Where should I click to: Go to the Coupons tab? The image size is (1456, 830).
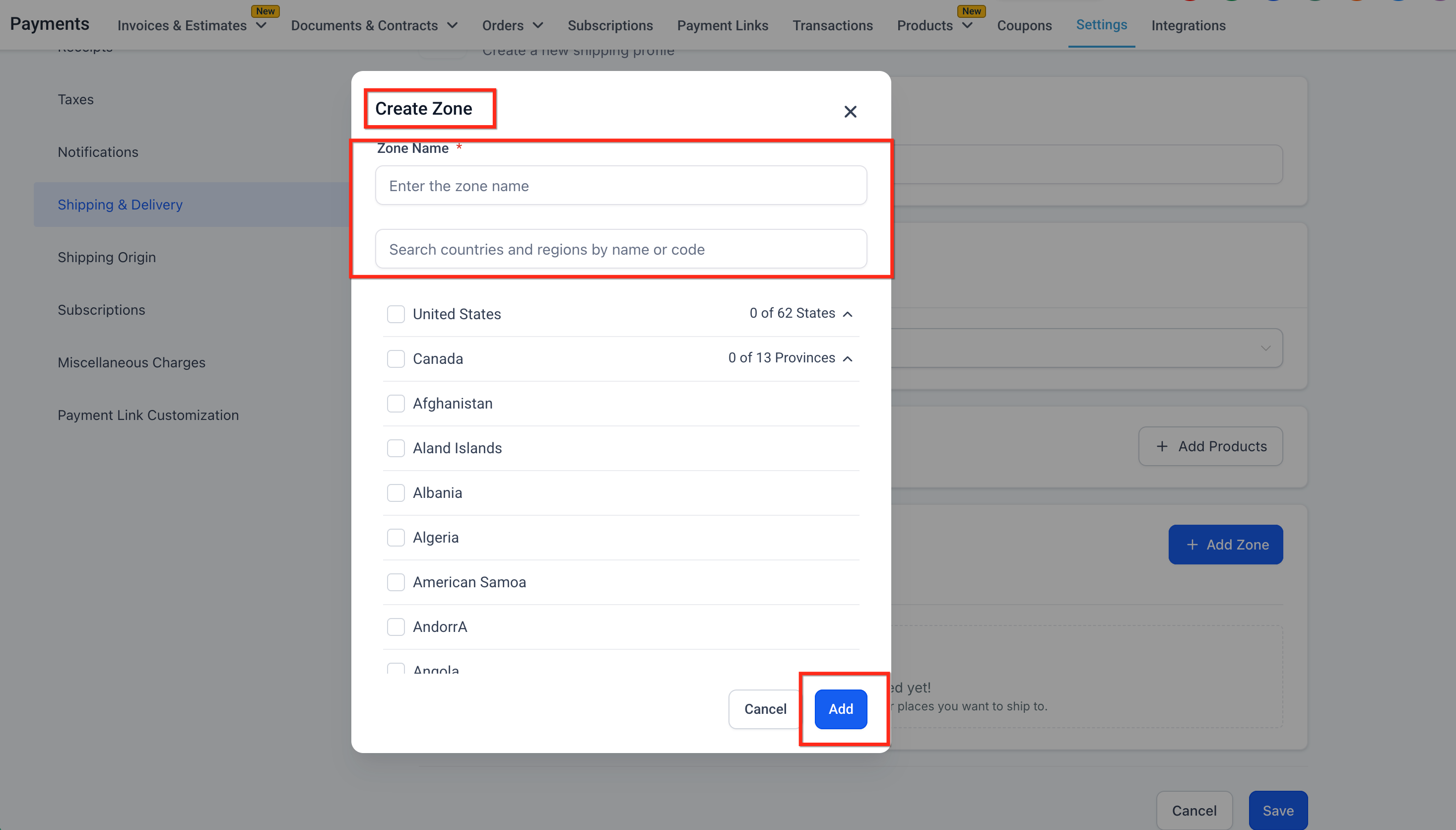[1024, 26]
